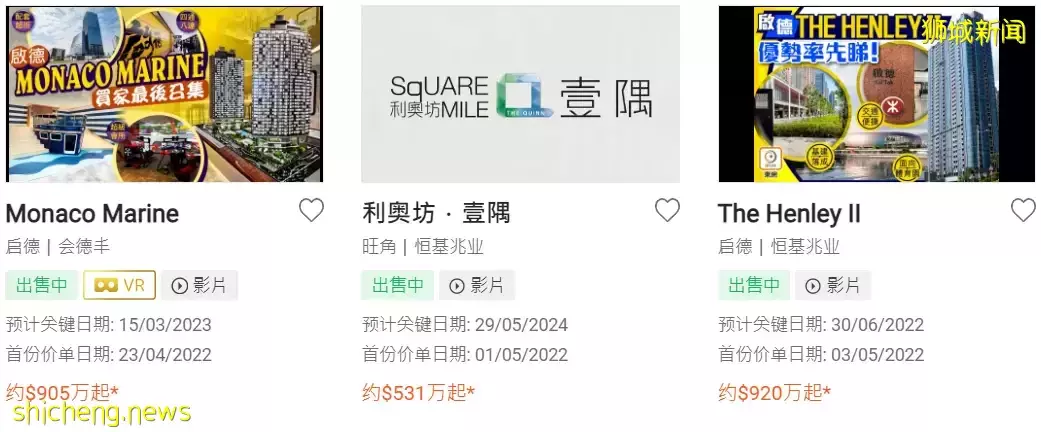
Task: Click the 约$531万起 price of 利奥坊·壹隅
Action: pyautogui.click(x=419, y=392)
